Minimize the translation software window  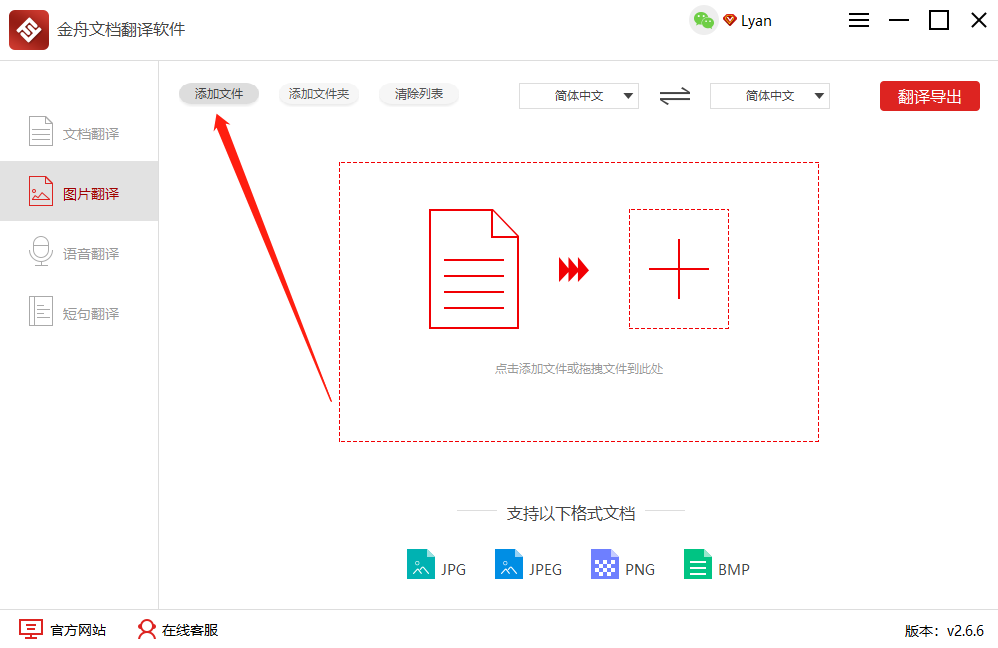(899, 20)
